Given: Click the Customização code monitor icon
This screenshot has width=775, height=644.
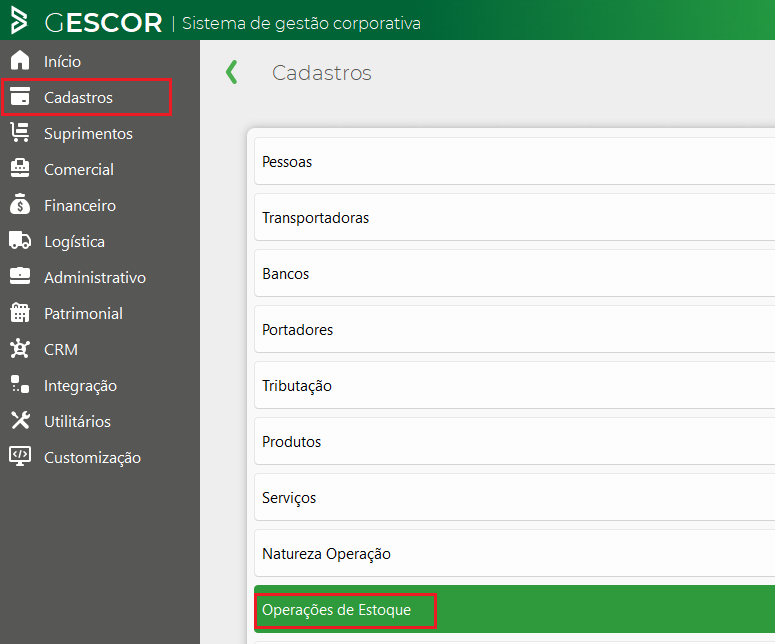Looking at the screenshot, I should click(20, 456).
